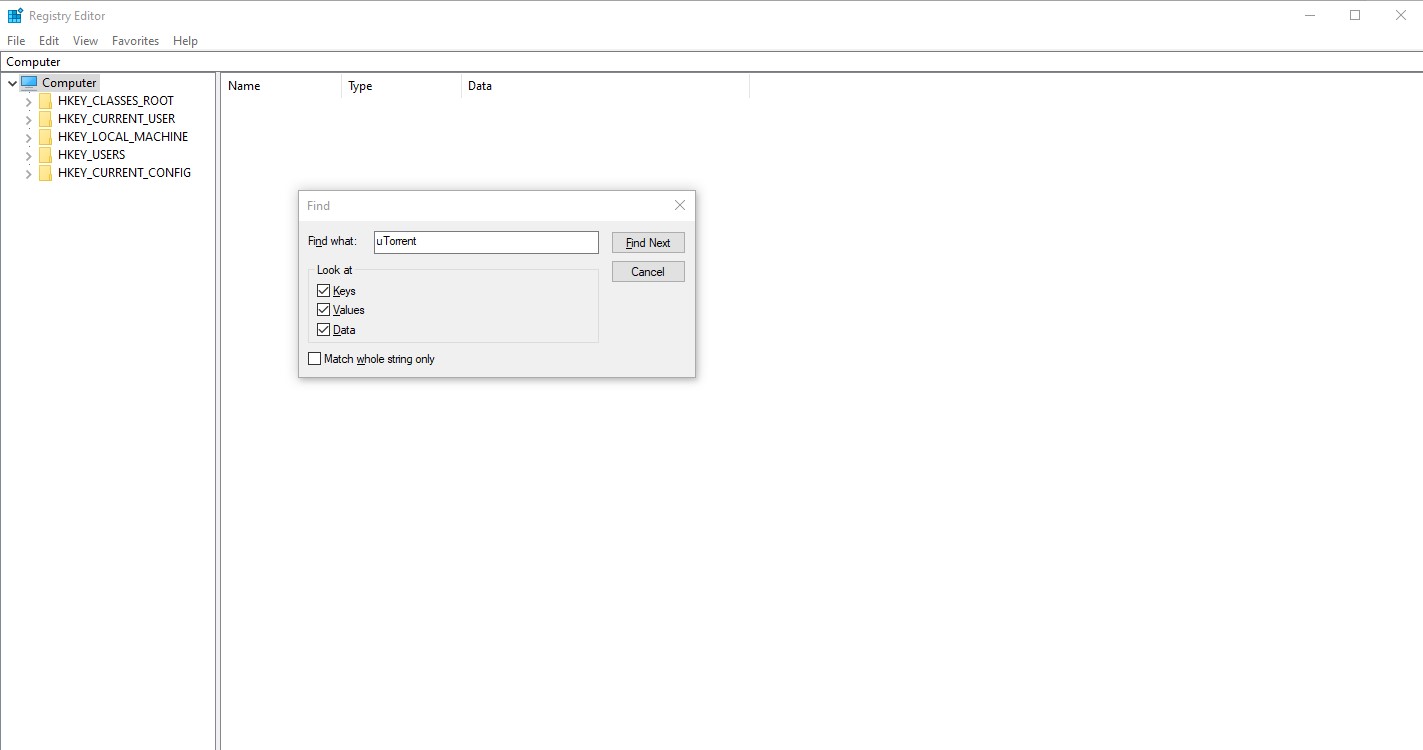Click the Cancel button in Find dialog
The height and width of the screenshot is (750, 1423).
click(x=648, y=272)
